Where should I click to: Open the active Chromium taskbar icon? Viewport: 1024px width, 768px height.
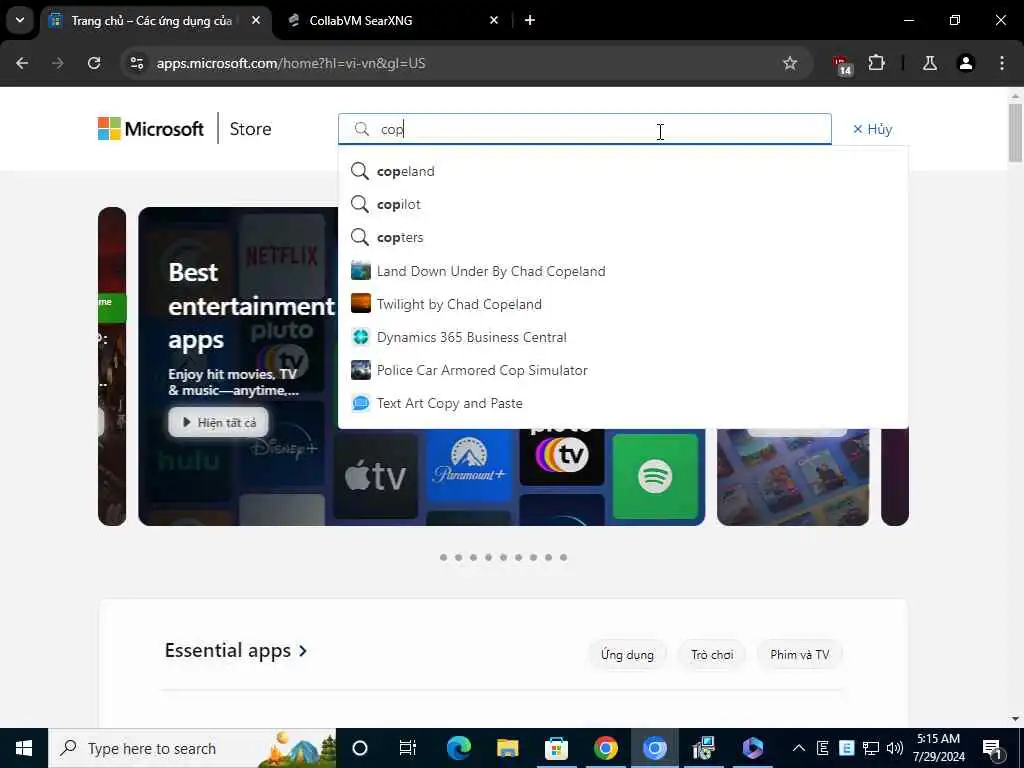click(654, 748)
